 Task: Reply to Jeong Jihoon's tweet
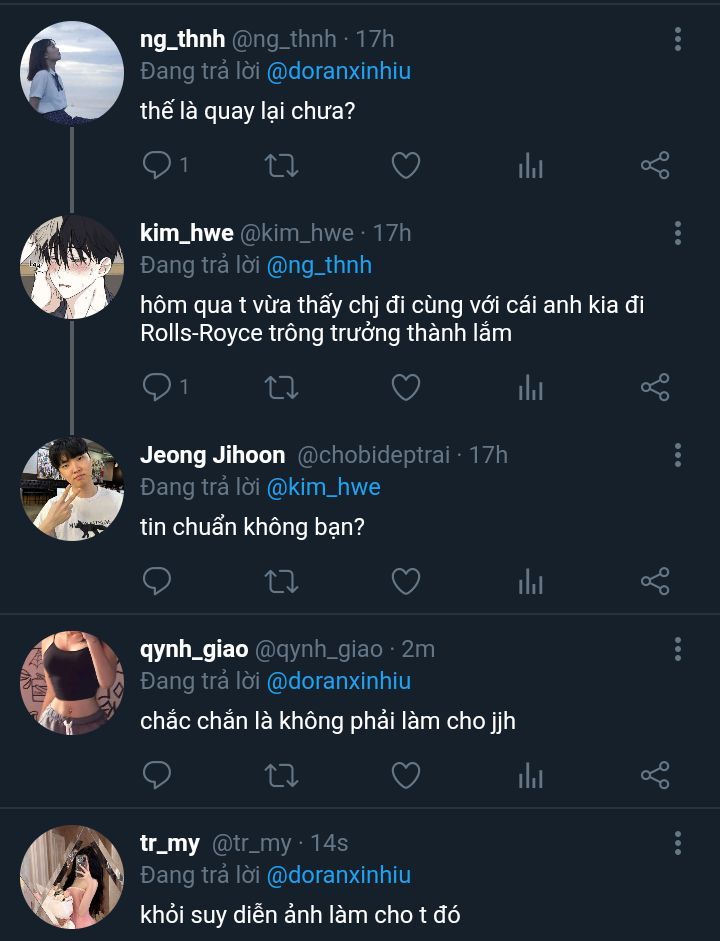[157, 581]
